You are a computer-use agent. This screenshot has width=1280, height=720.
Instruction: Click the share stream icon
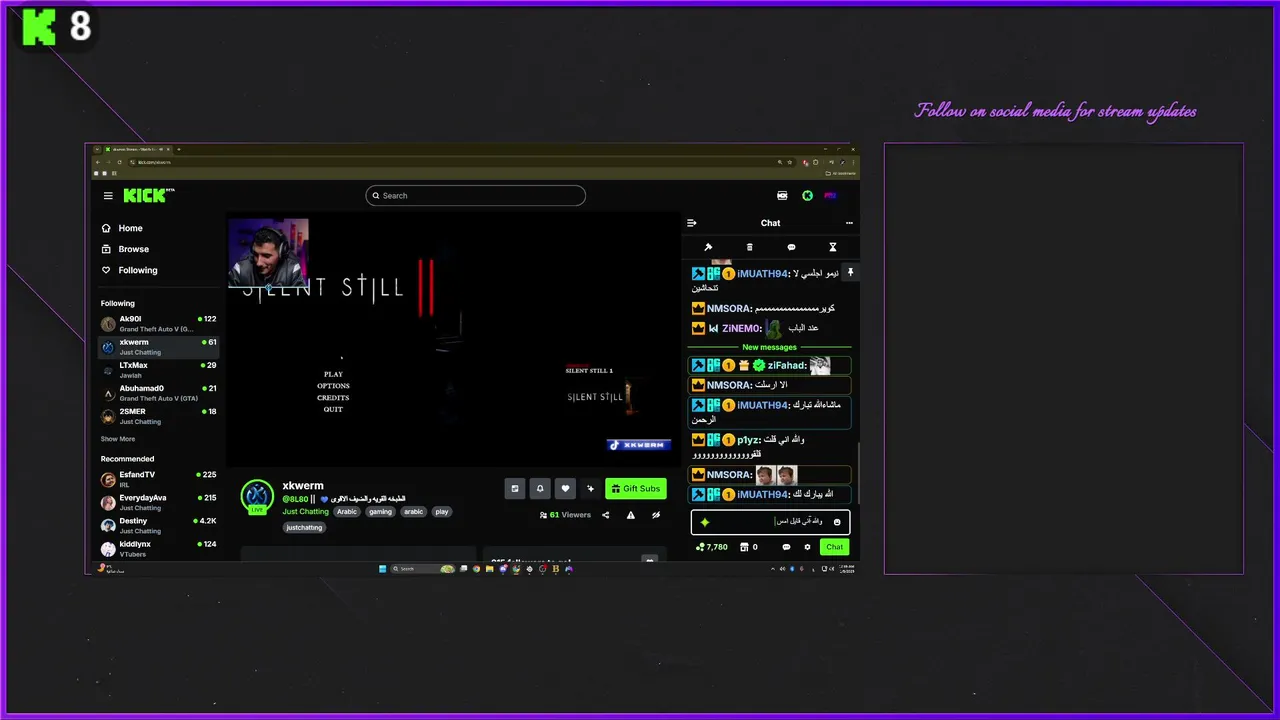(605, 515)
